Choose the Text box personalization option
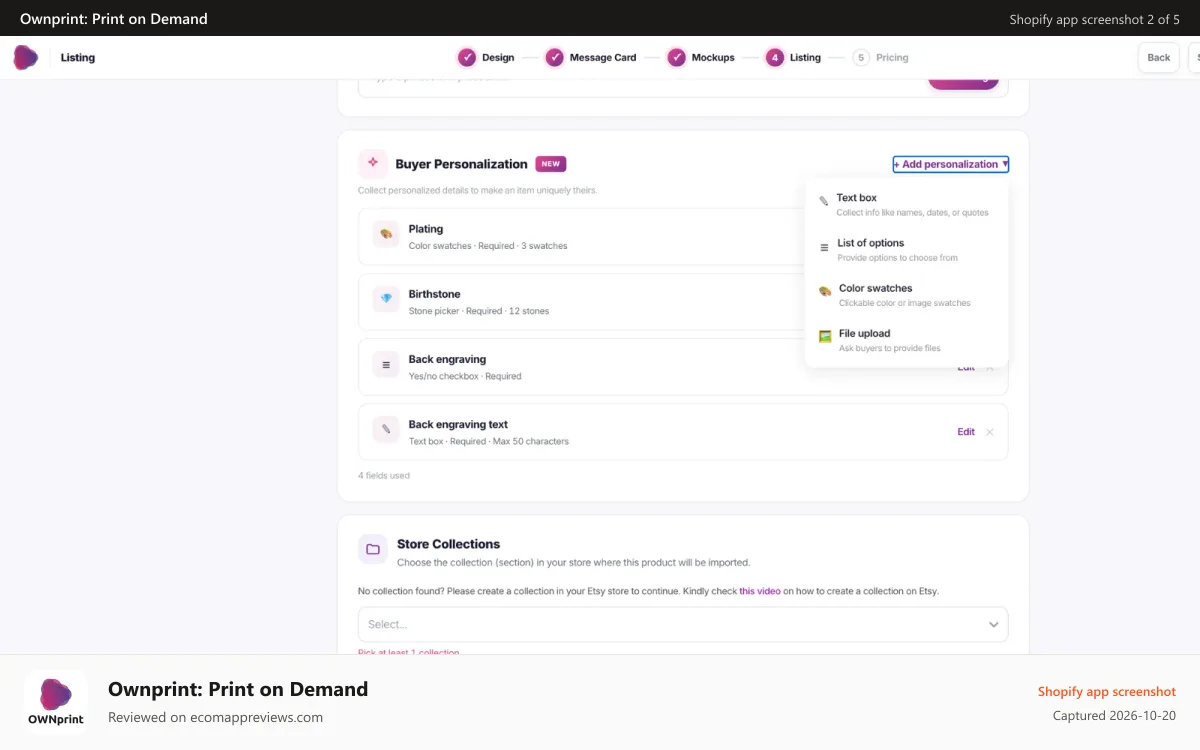This screenshot has height=750, width=1200. tap(906, 204)
